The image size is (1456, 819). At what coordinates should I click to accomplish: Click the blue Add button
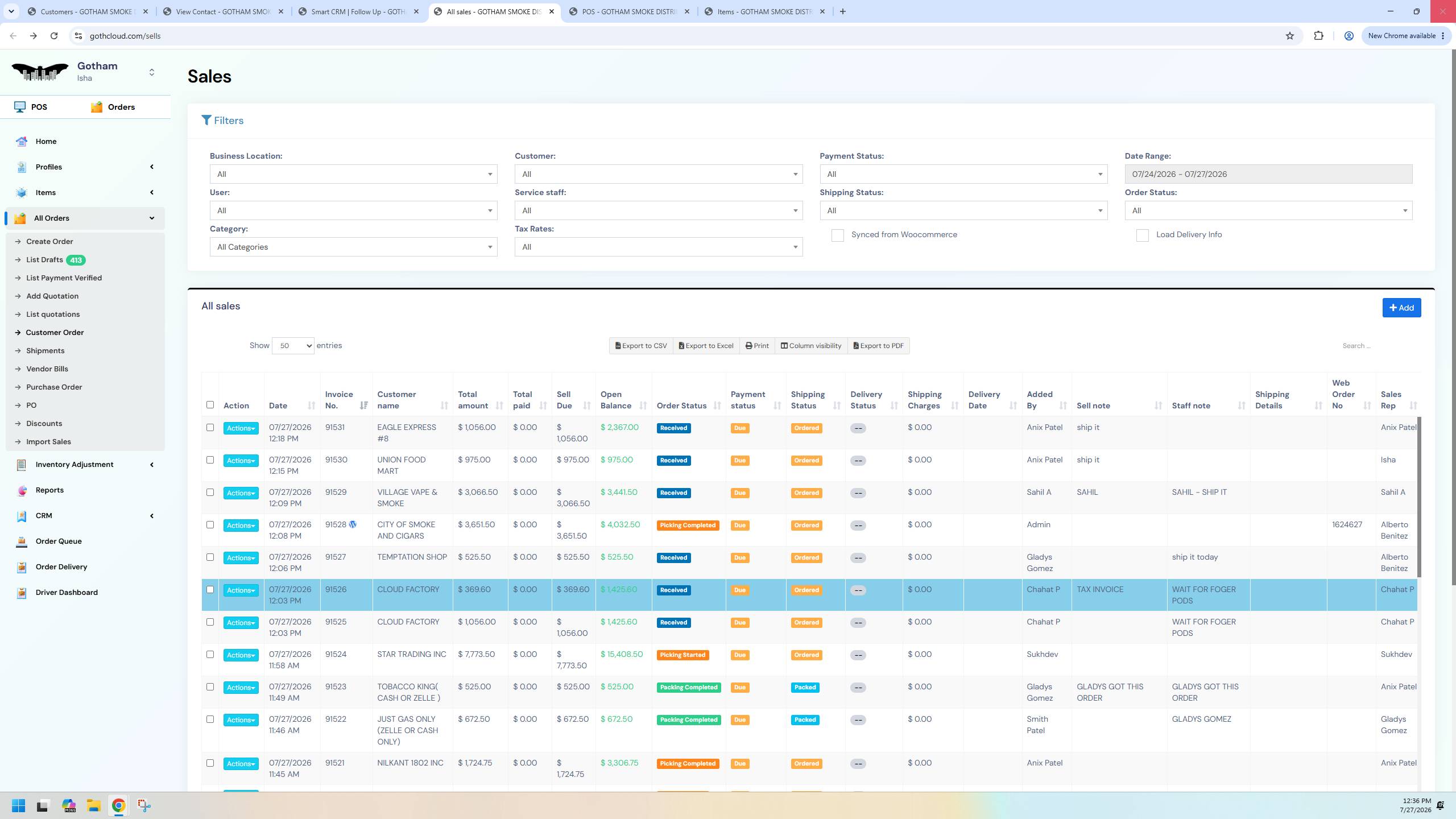(x=1401, y=308)
